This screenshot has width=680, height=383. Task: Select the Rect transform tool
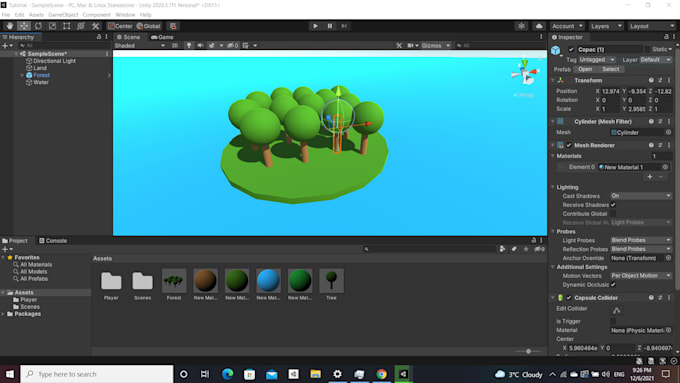66,26
